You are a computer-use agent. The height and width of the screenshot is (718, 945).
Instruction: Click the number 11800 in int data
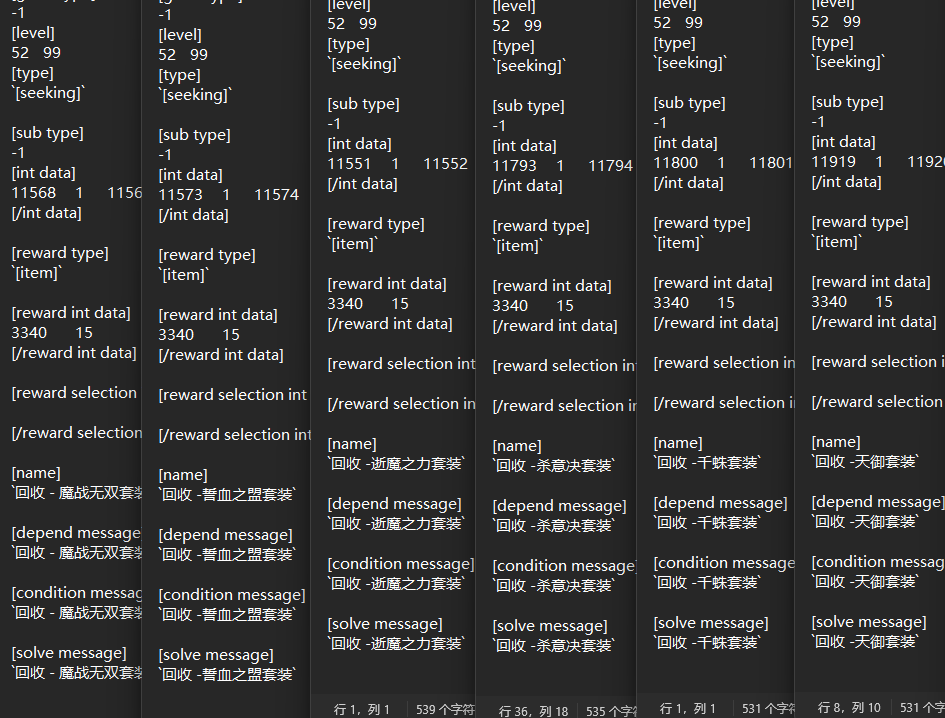[x=675, y=163]
